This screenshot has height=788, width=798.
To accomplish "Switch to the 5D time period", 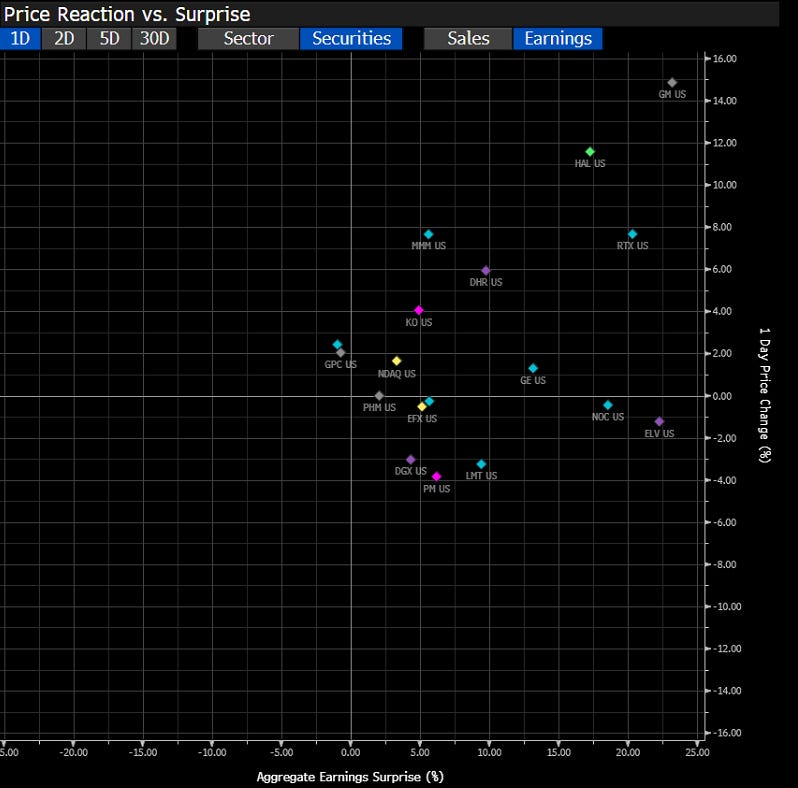I will (109, 39).
